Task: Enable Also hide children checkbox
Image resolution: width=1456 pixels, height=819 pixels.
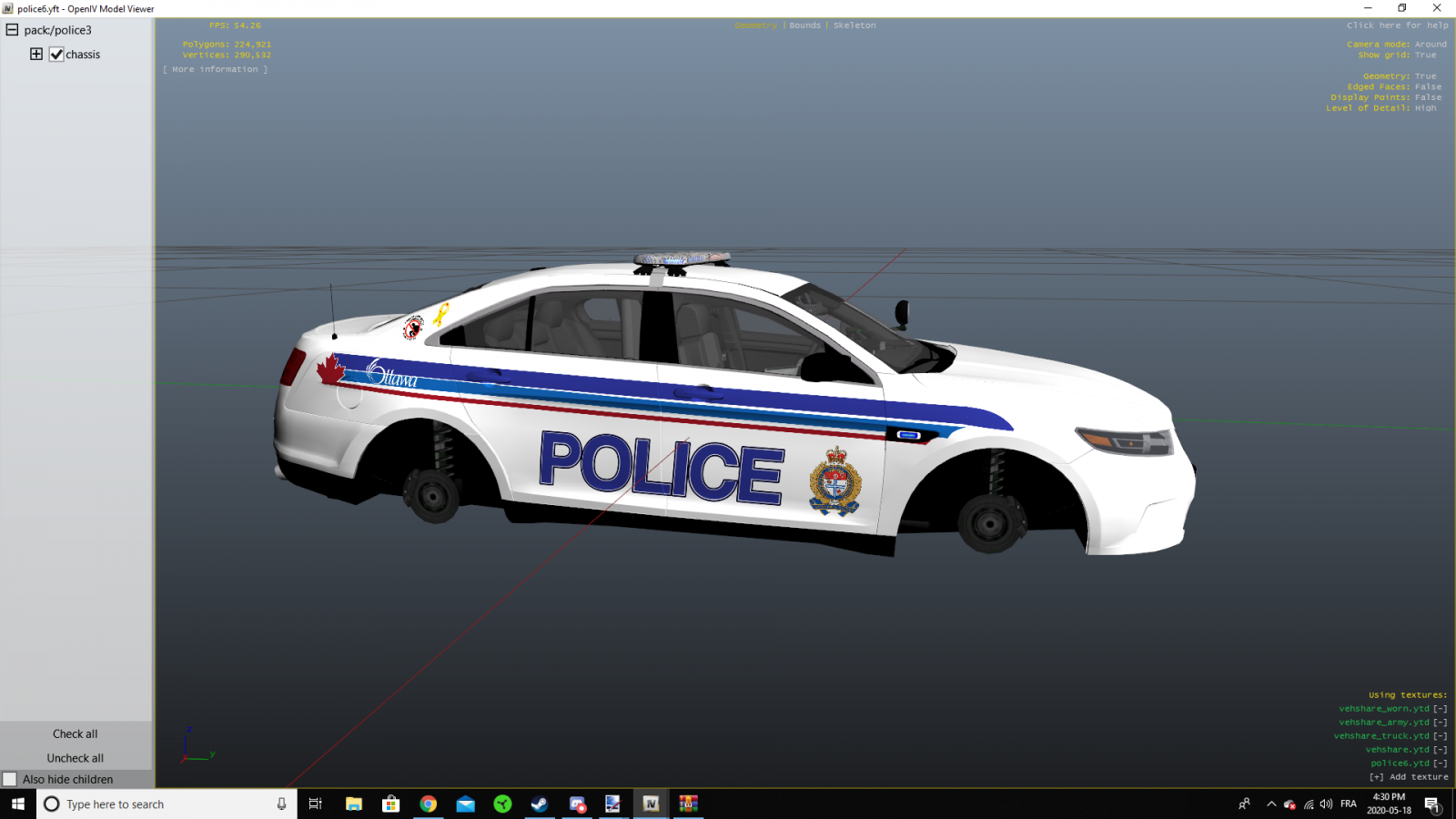Action: coord(10,780)
